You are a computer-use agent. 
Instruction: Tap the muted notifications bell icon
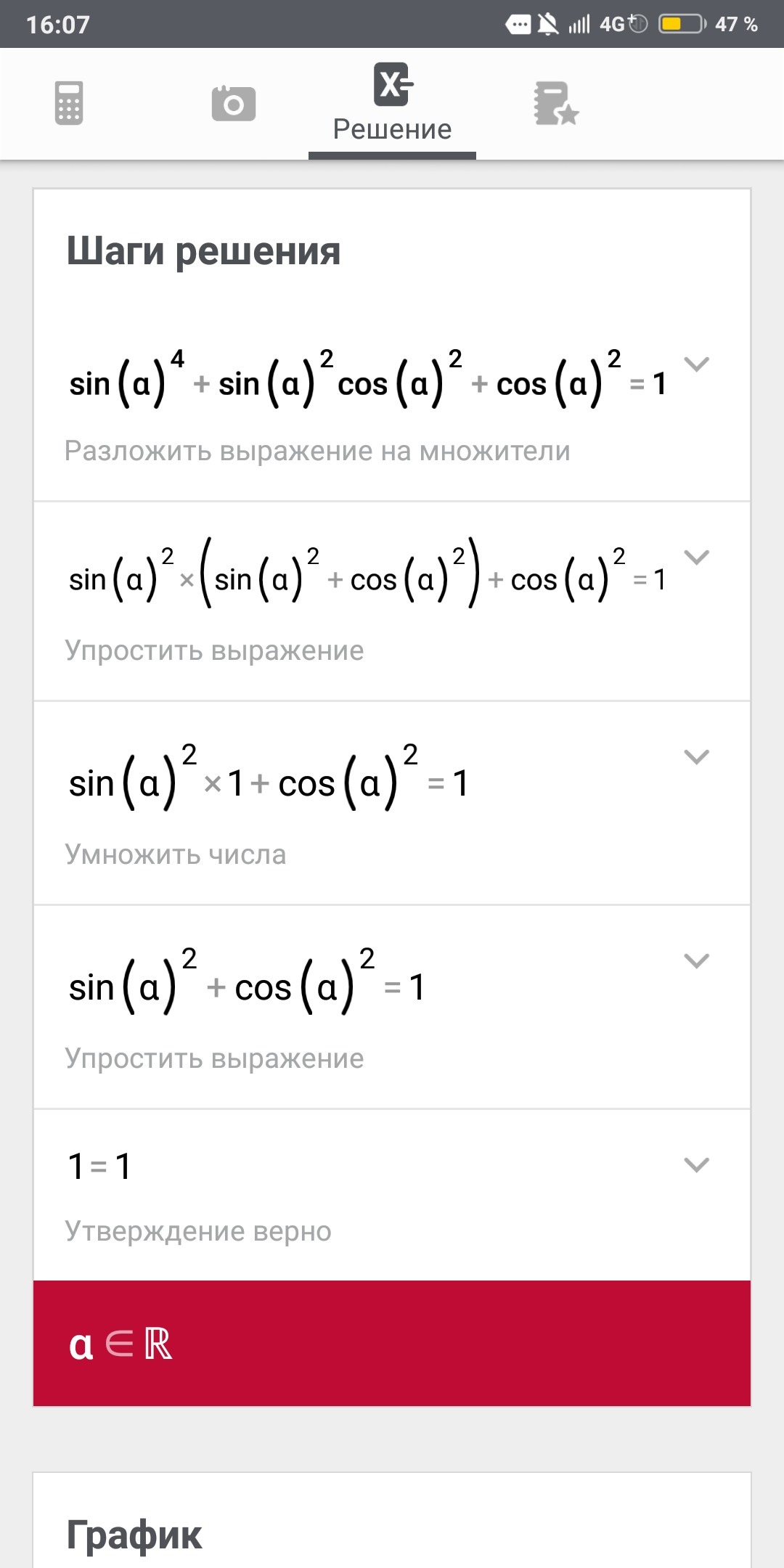[548, 25]
